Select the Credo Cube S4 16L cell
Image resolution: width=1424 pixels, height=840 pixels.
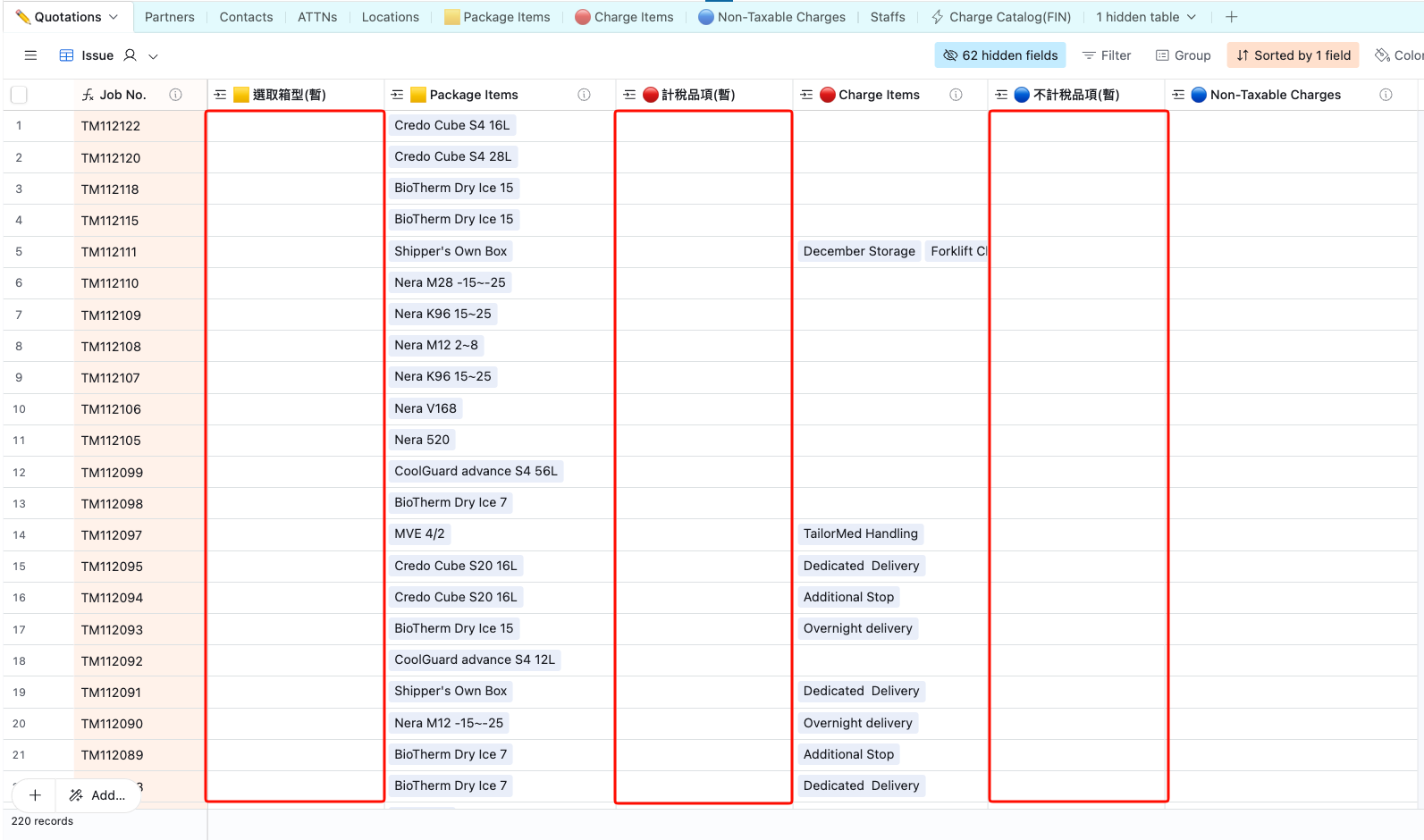click(451, 126)
